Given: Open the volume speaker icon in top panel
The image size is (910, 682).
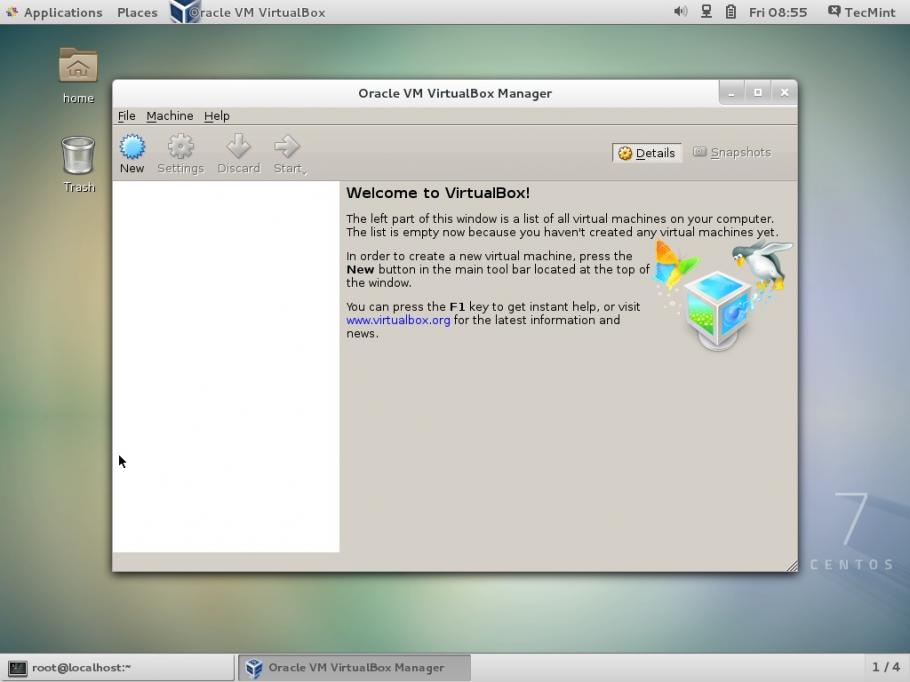Looking at the screenshot, I should pyautogui.click(x=680, y=12).
